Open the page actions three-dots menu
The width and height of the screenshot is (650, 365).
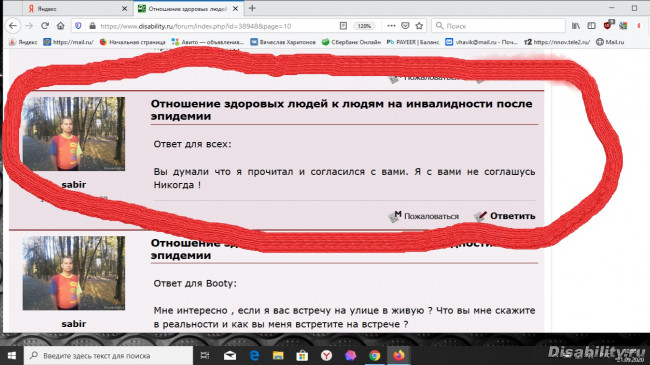tap(391, 26)
